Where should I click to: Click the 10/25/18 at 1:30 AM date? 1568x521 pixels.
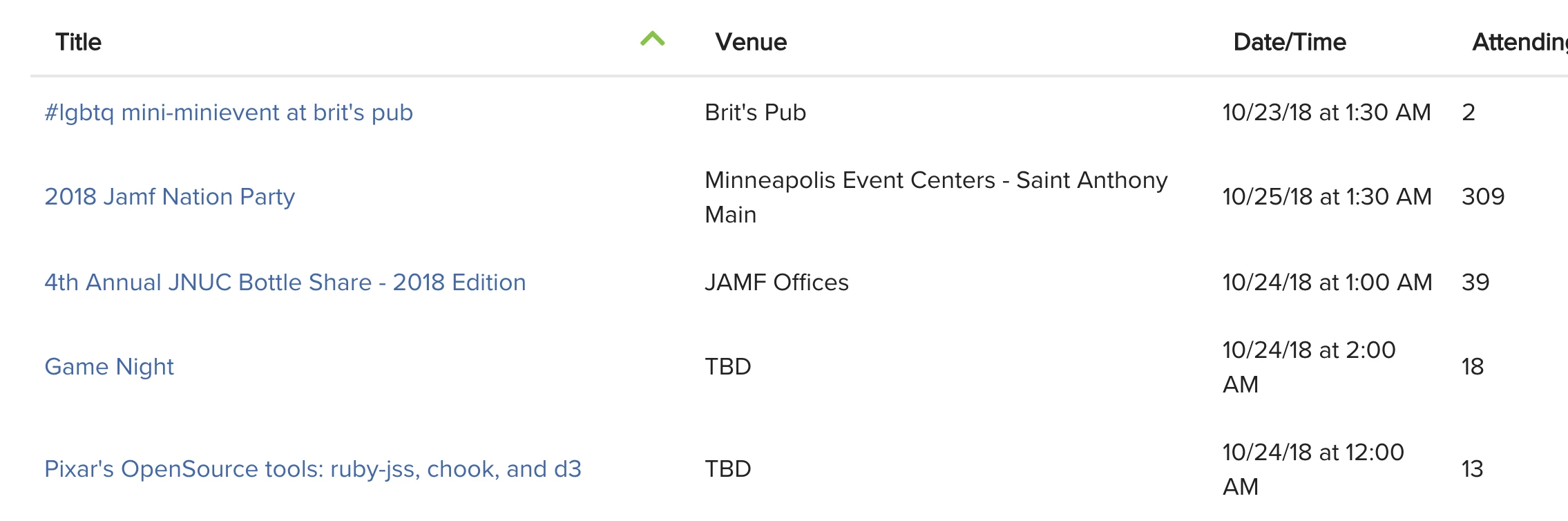click(1327, 196)
